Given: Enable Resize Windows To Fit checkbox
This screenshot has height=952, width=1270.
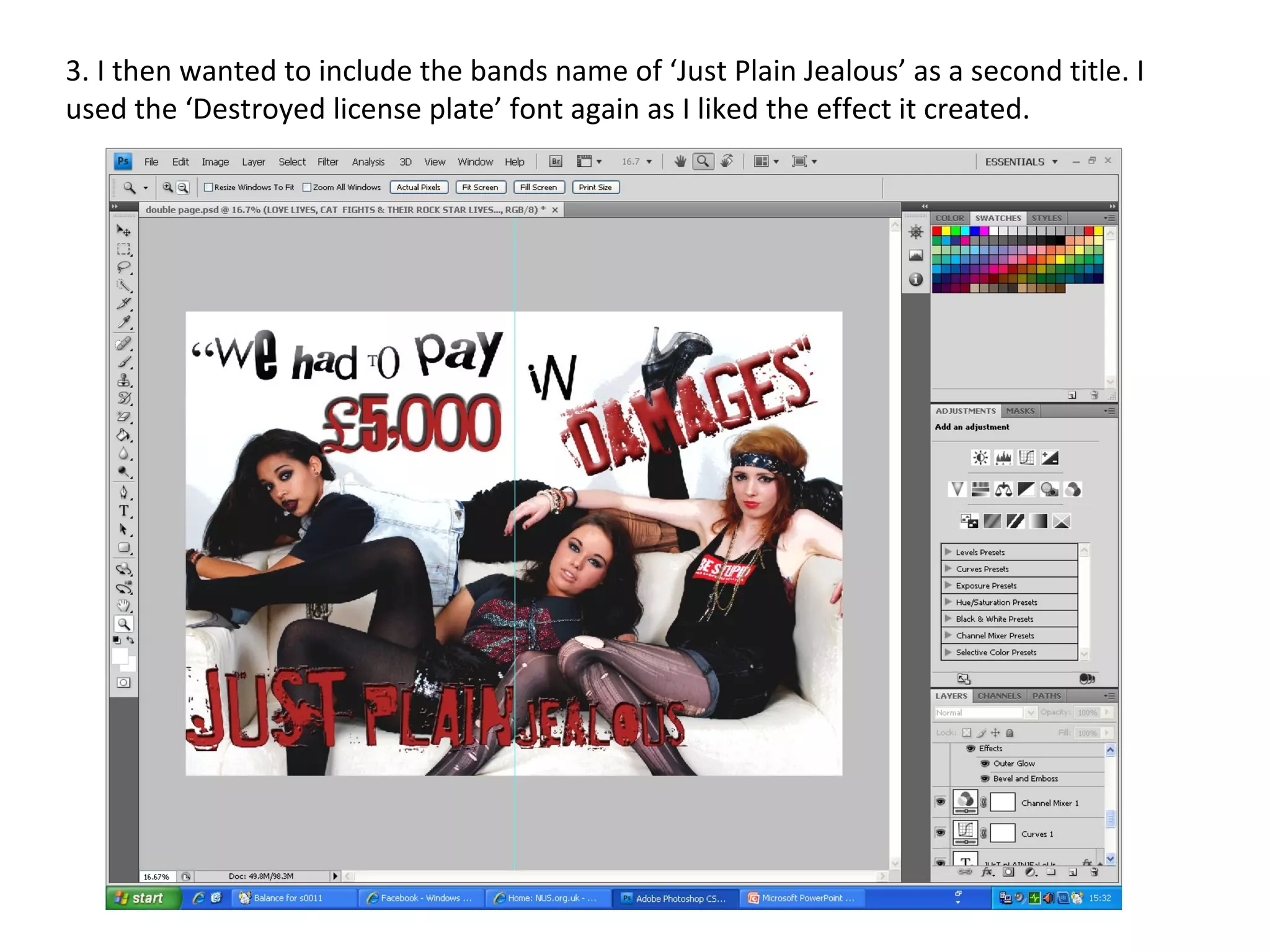Looking at the screenshot, I should pos(208,187).
